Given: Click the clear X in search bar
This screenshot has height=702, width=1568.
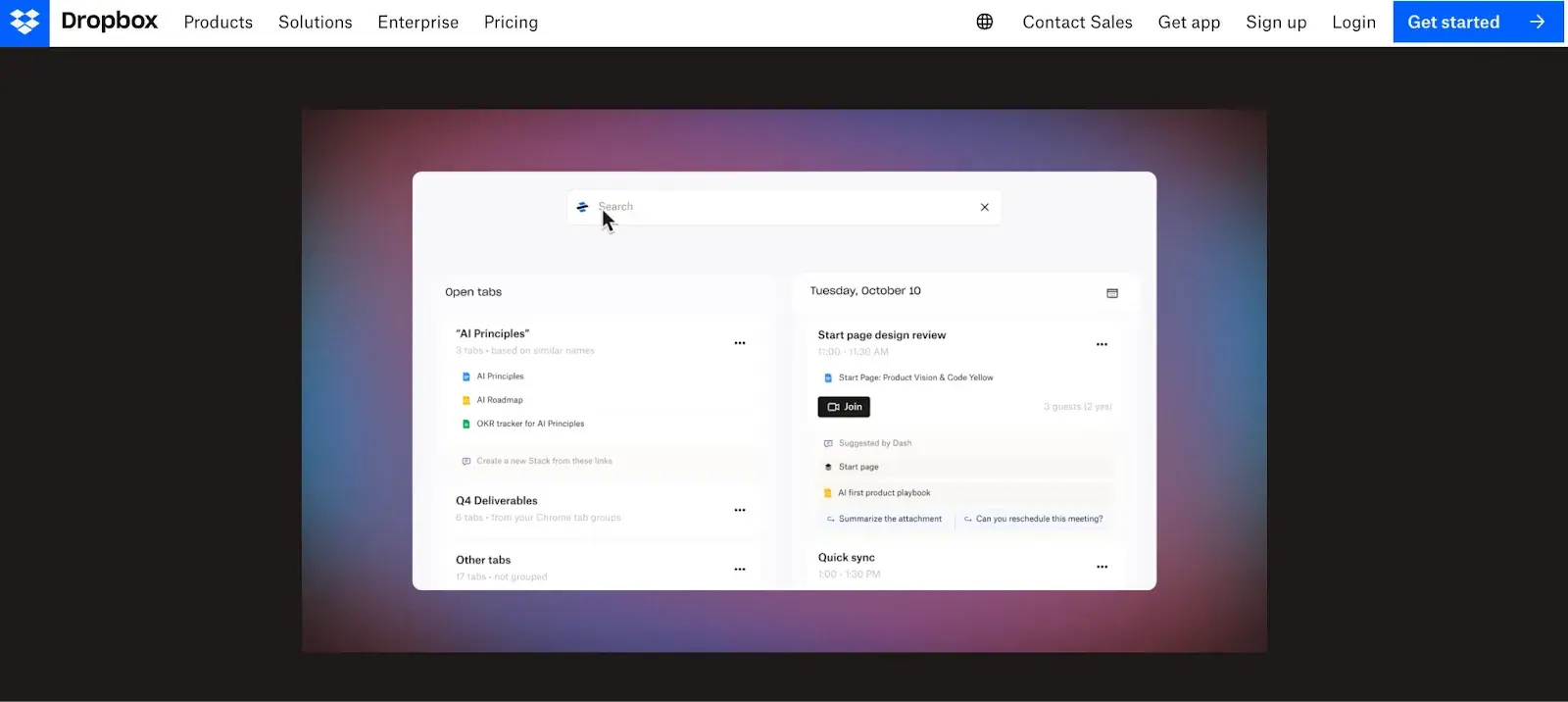Looking at the screenshot, I should coord(985,207).
